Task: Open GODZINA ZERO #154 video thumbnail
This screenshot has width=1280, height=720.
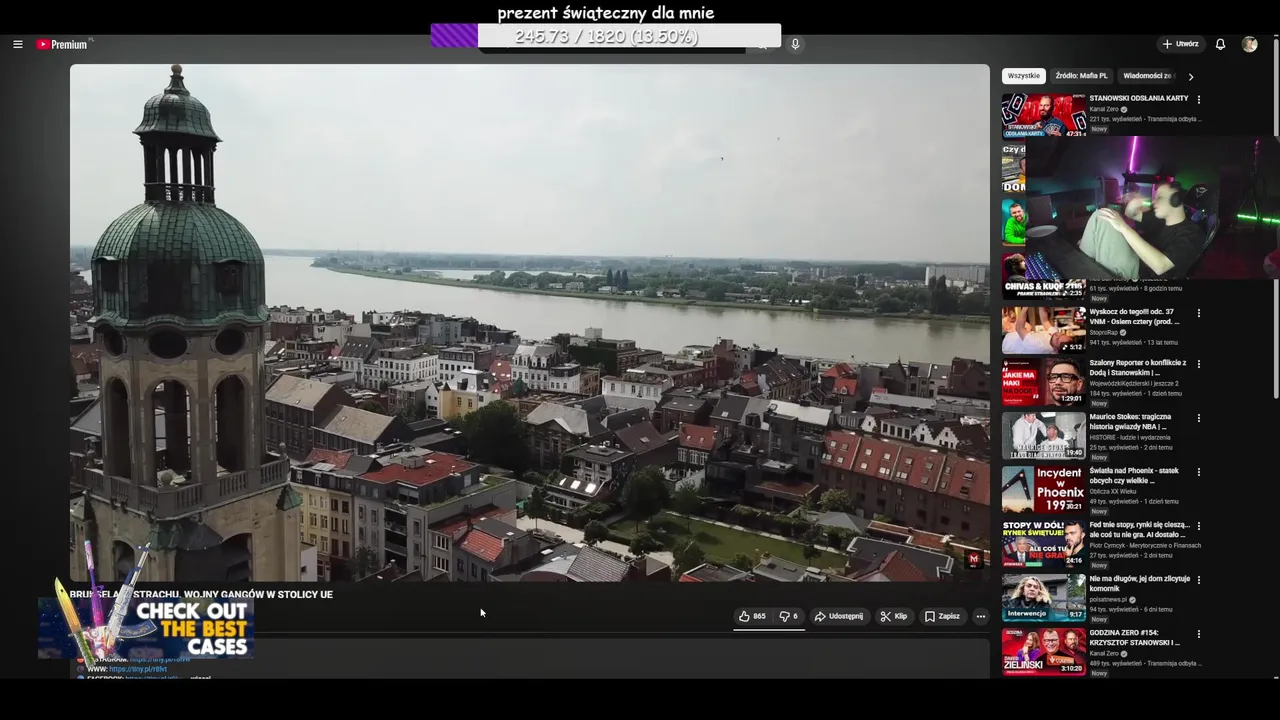Action: point(1043,652)
